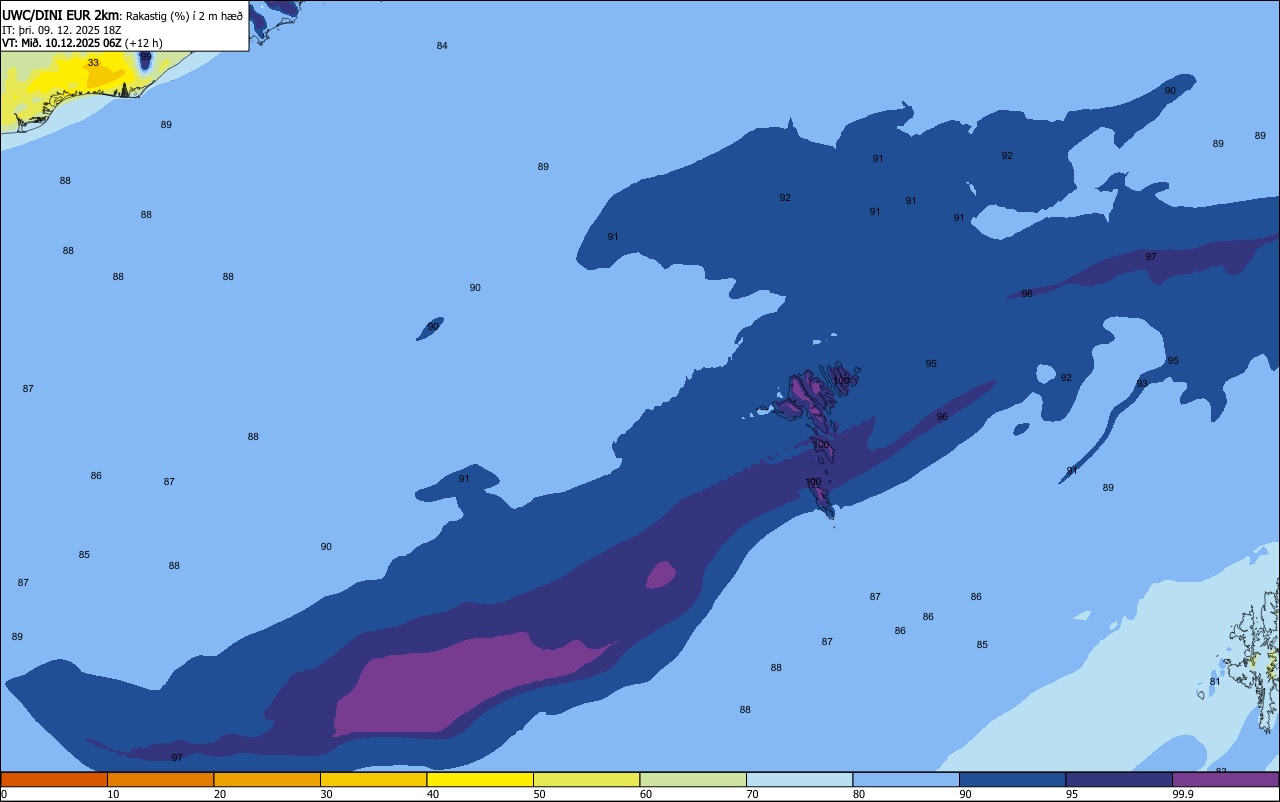Click the humidity value 81 near the coastline

[x=1215, y=682]
